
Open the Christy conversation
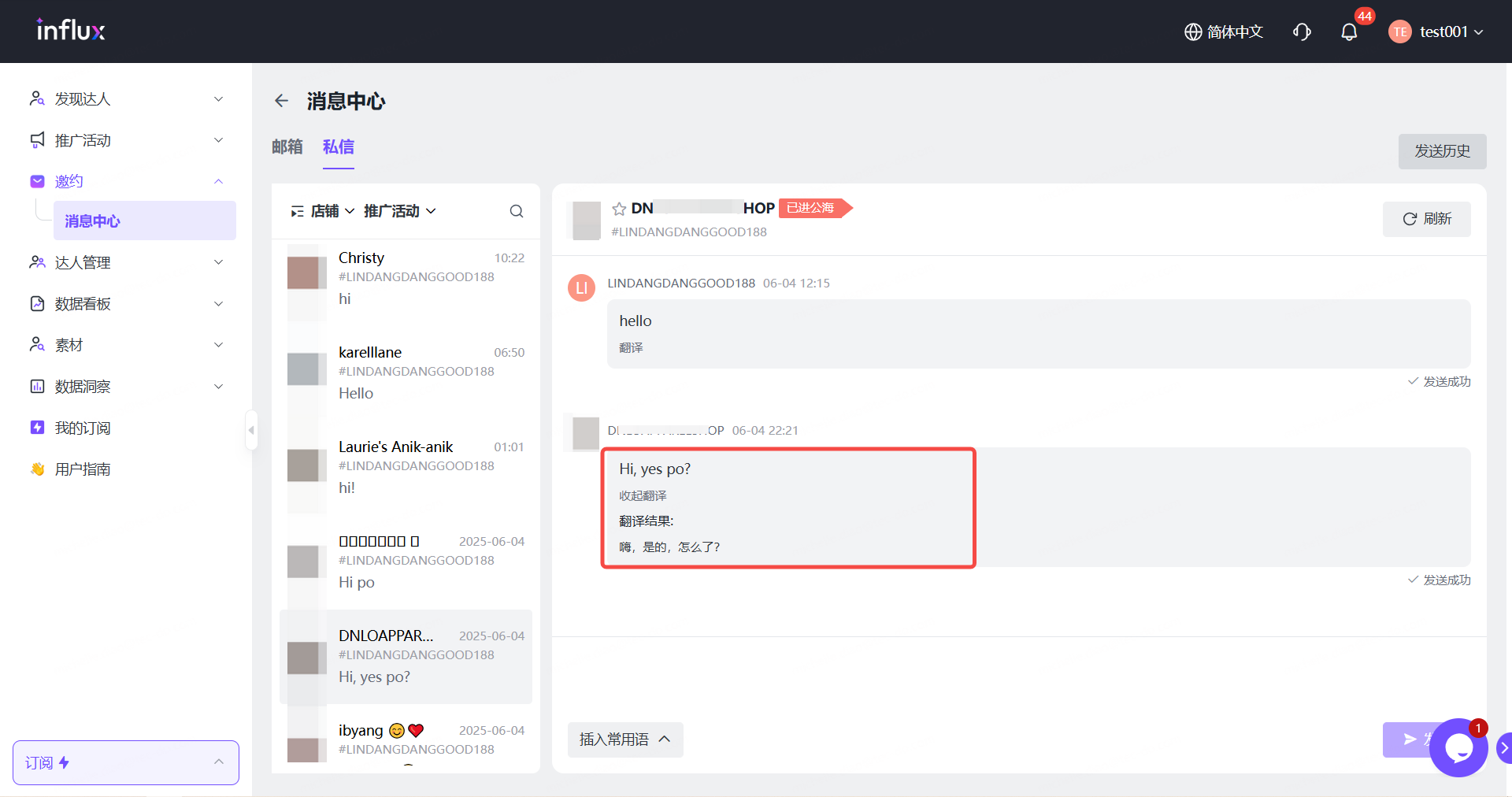tap(406, 278)
